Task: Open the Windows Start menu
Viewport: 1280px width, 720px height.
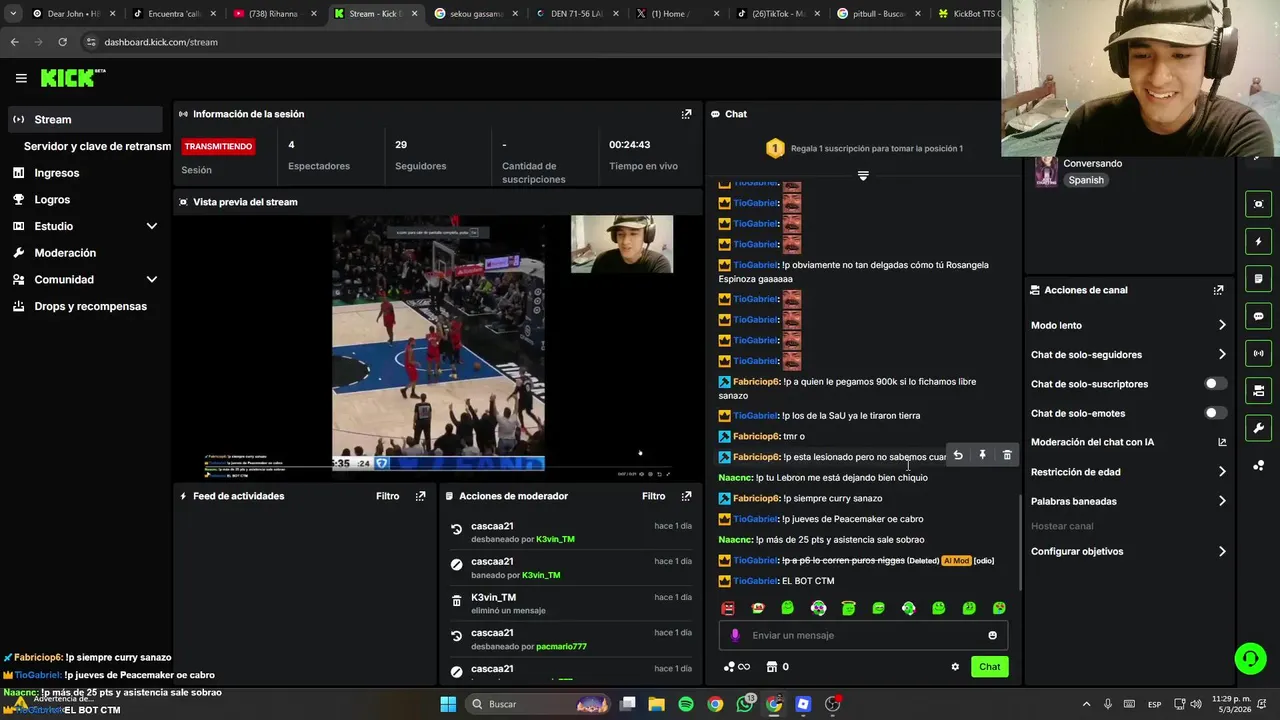Action: click(x=448, y=704)
